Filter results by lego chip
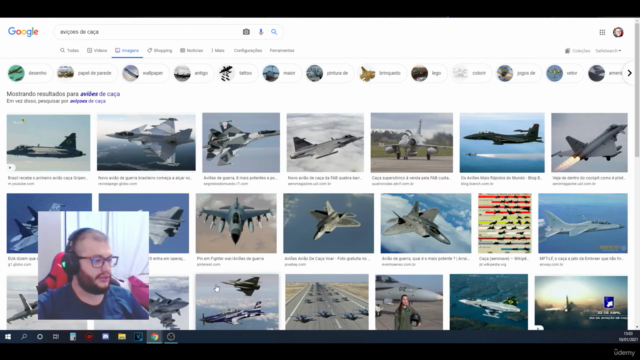The height and width of the screenshot is (360, 640). [429, 73]
